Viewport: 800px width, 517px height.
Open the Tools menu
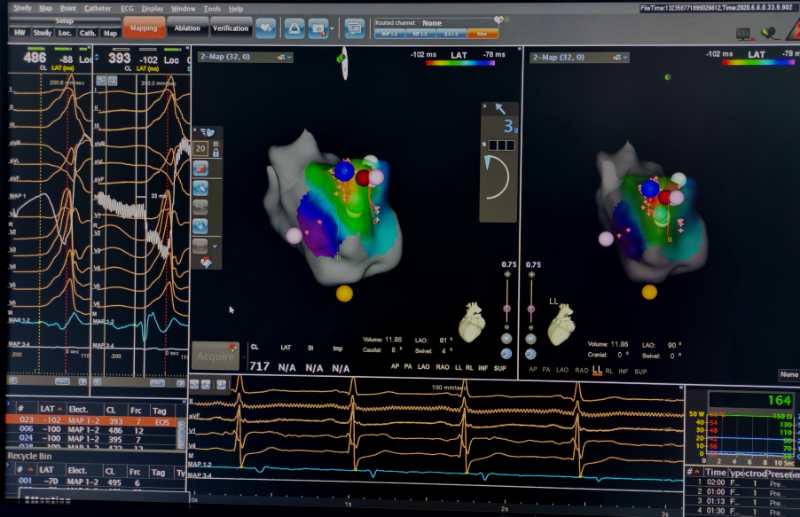(x=212, y=9)
